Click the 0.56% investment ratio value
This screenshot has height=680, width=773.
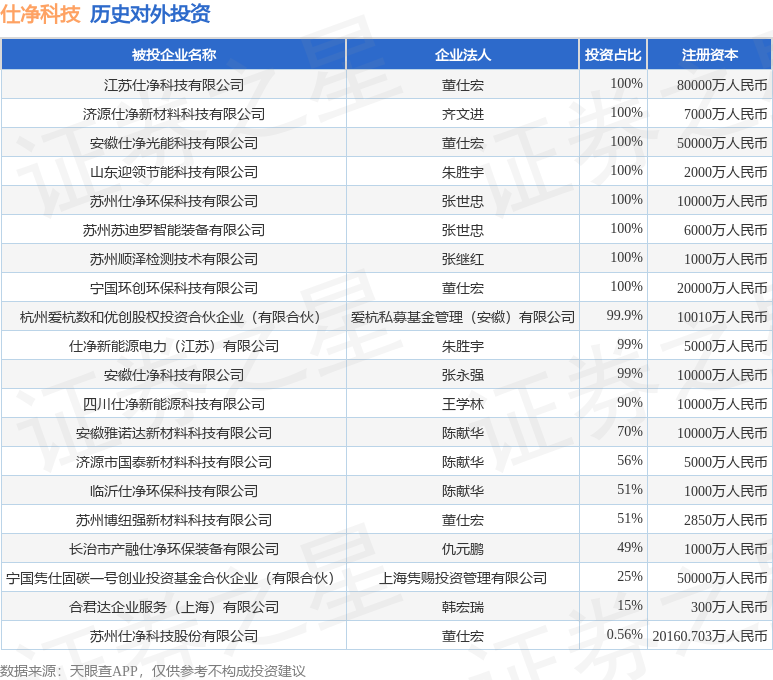click(624, 634)
